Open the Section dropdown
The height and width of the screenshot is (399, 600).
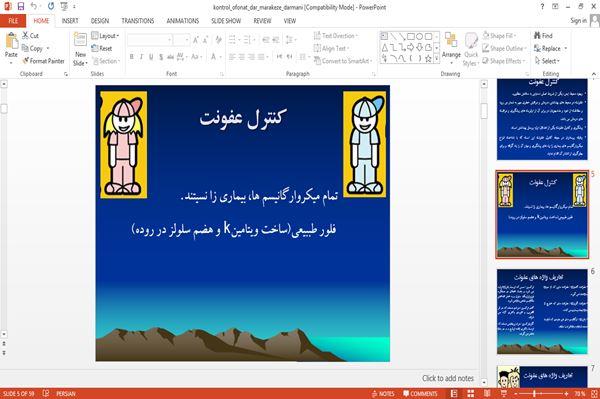(x=106, y=61)
